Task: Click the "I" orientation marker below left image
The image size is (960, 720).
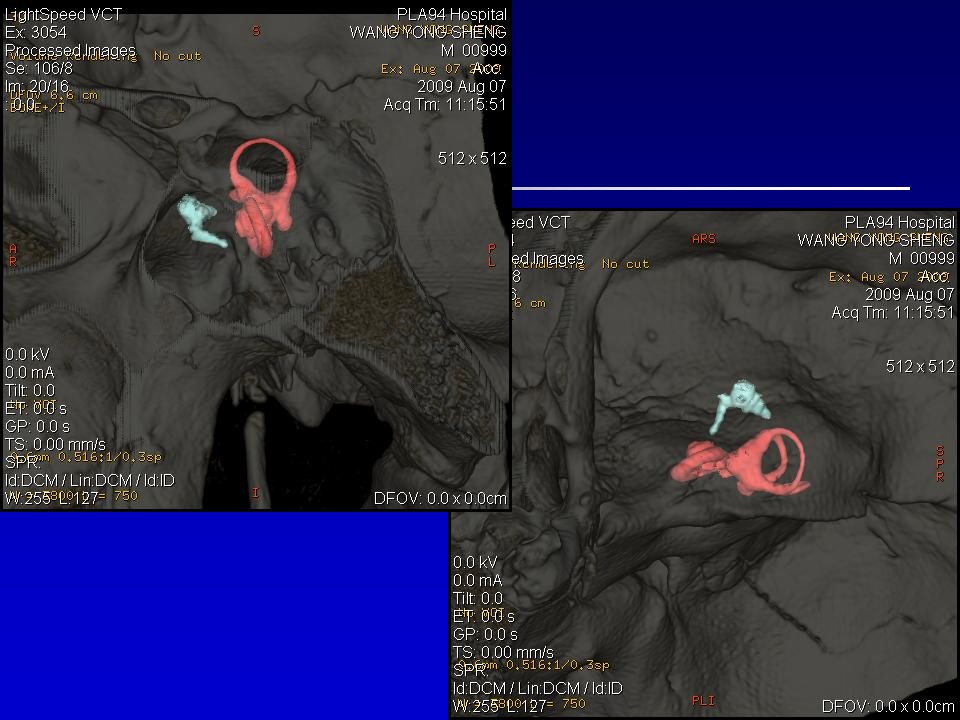Action: tap(255, 493)
